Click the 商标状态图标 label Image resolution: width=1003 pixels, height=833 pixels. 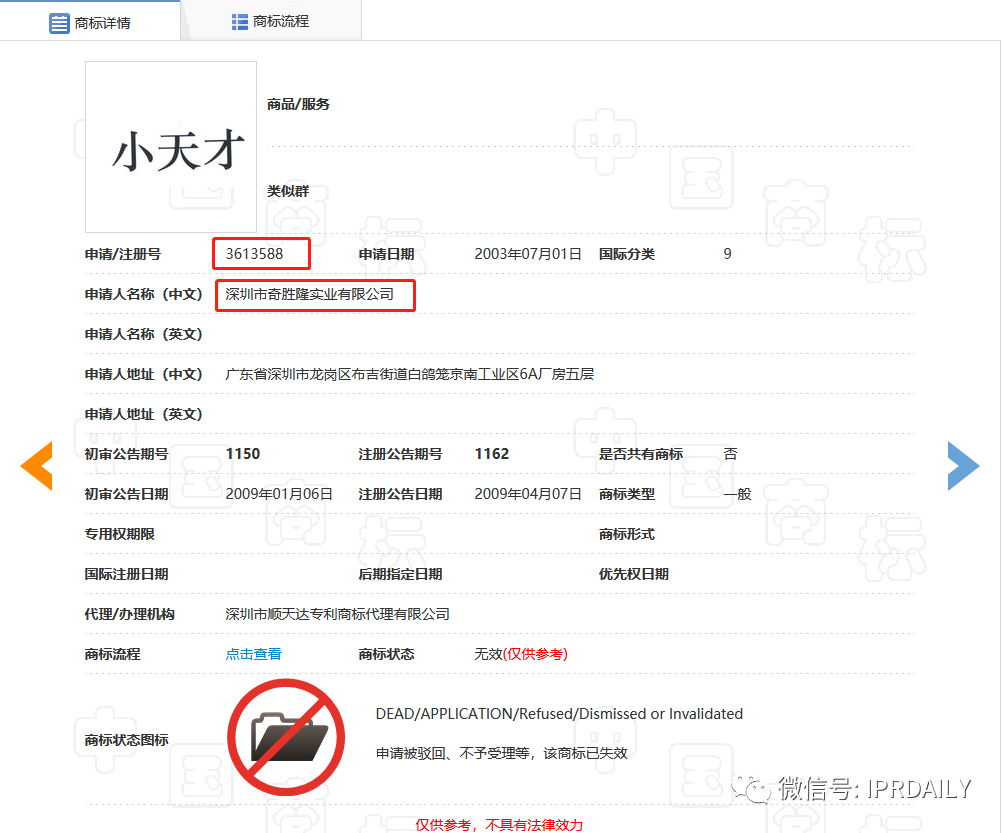(127, 740)
